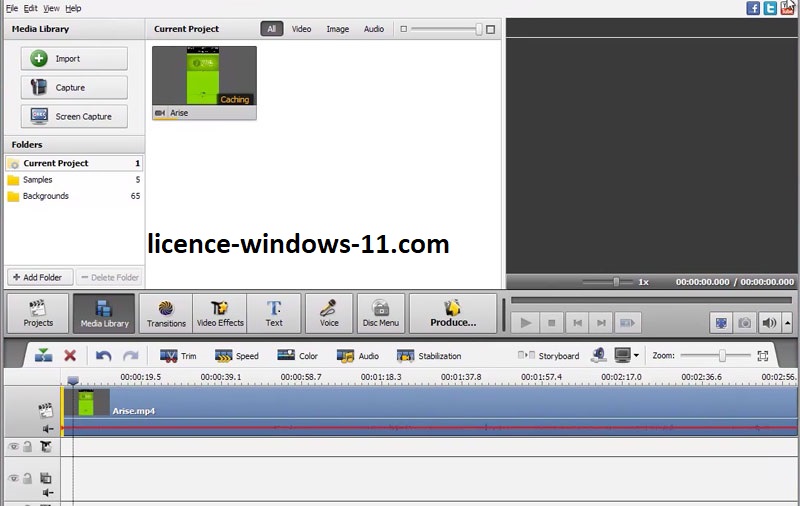
Task: Click the Stabilization tool
Action: [x=429, y=356]
